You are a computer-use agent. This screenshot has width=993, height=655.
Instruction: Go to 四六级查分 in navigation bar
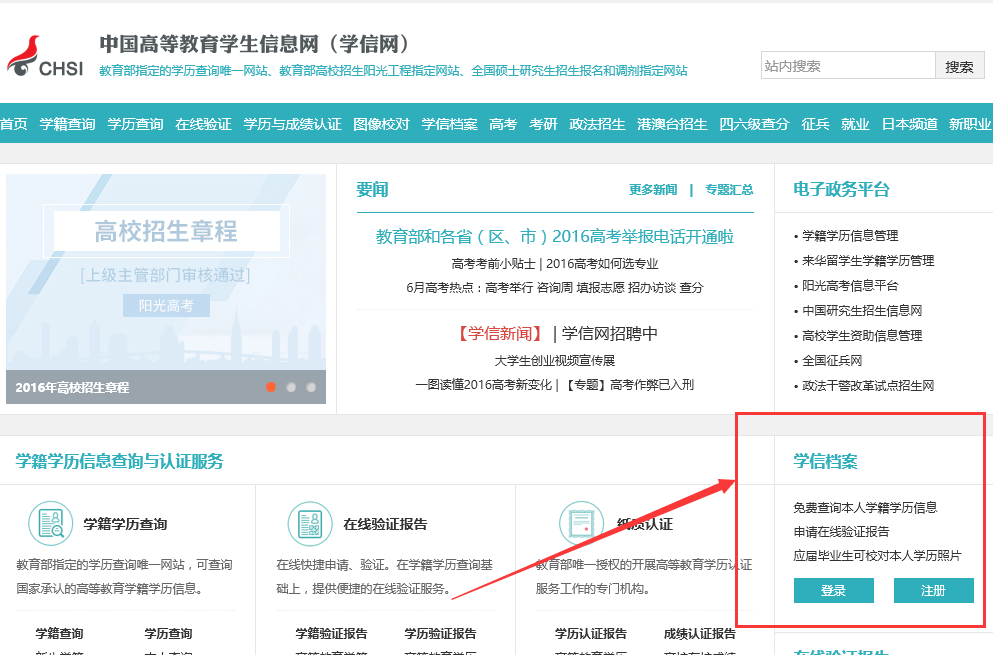pyautogui.click(x=754, y=124)
